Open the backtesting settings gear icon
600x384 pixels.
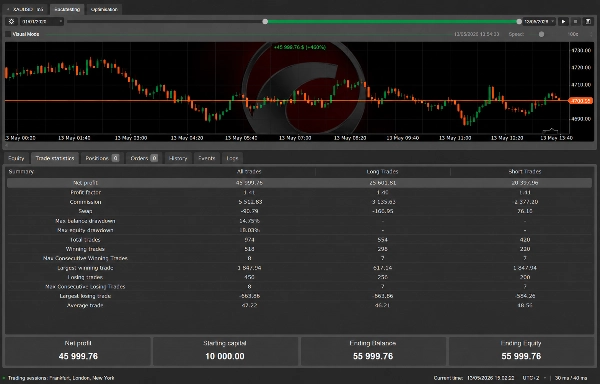pyautogui.click(x=11, y=21)
